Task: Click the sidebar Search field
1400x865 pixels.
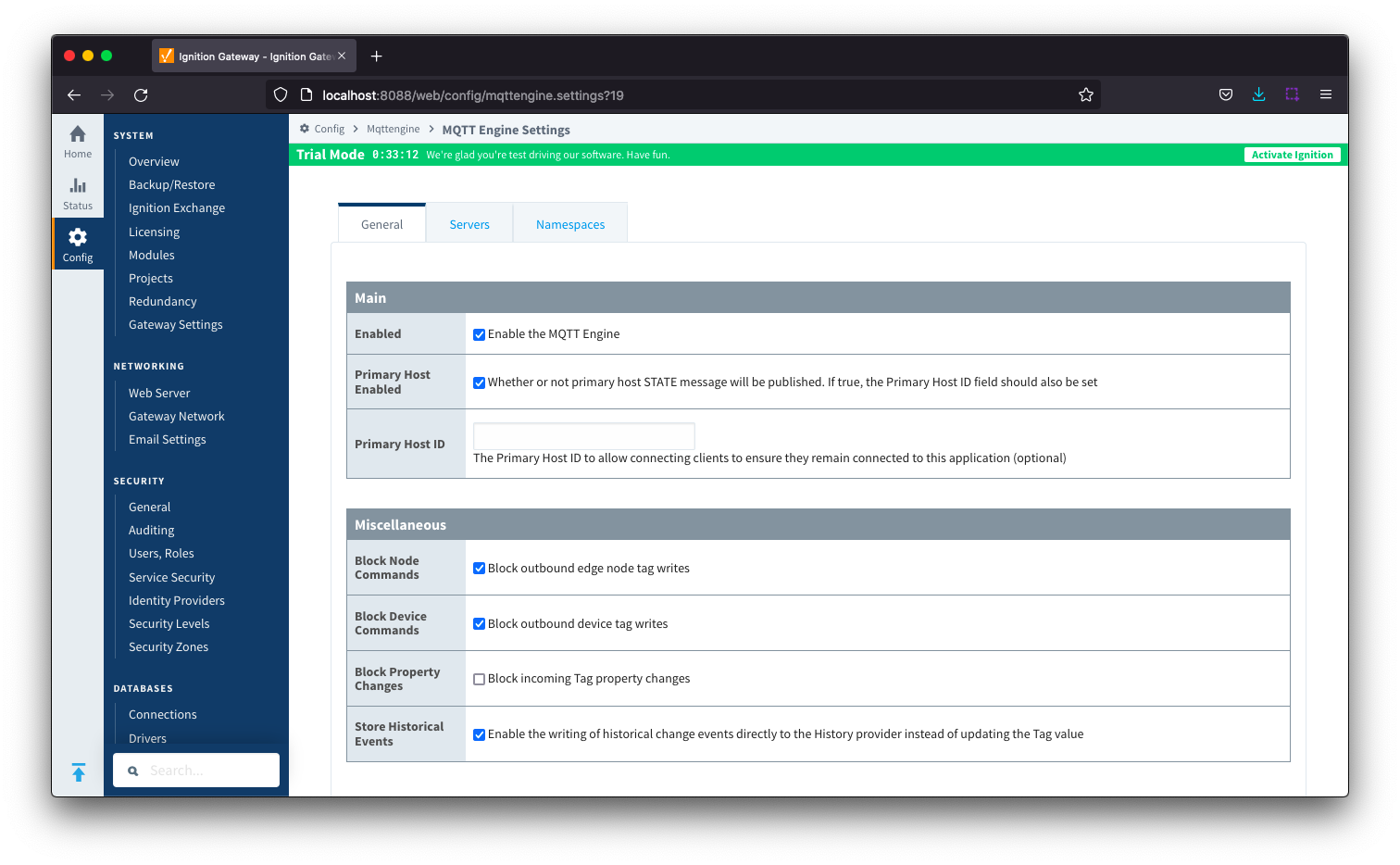Action: coord(196,771)
